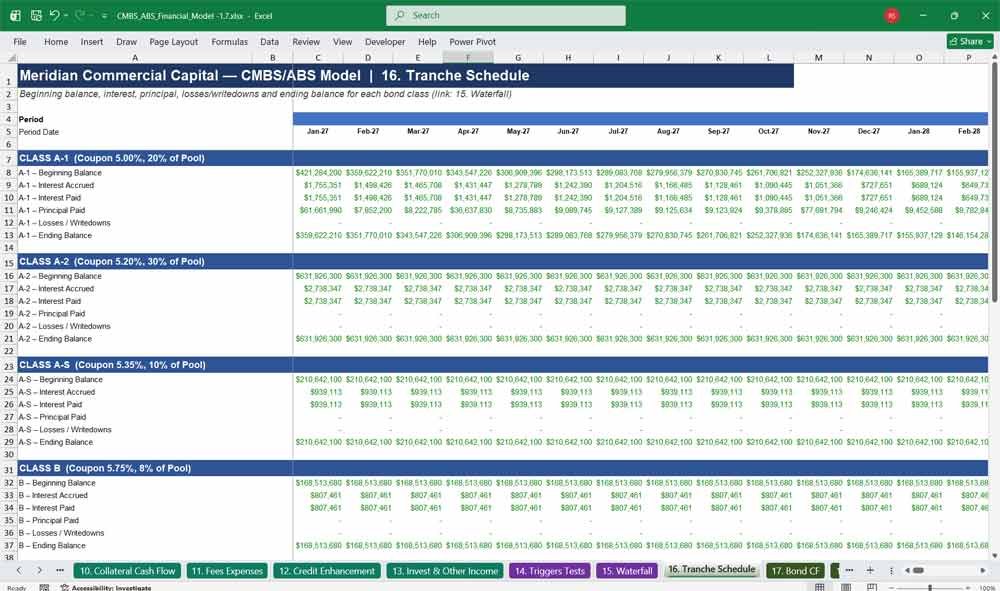Open the File menu
Screen dimensions: 1000x591
(20, 41)
